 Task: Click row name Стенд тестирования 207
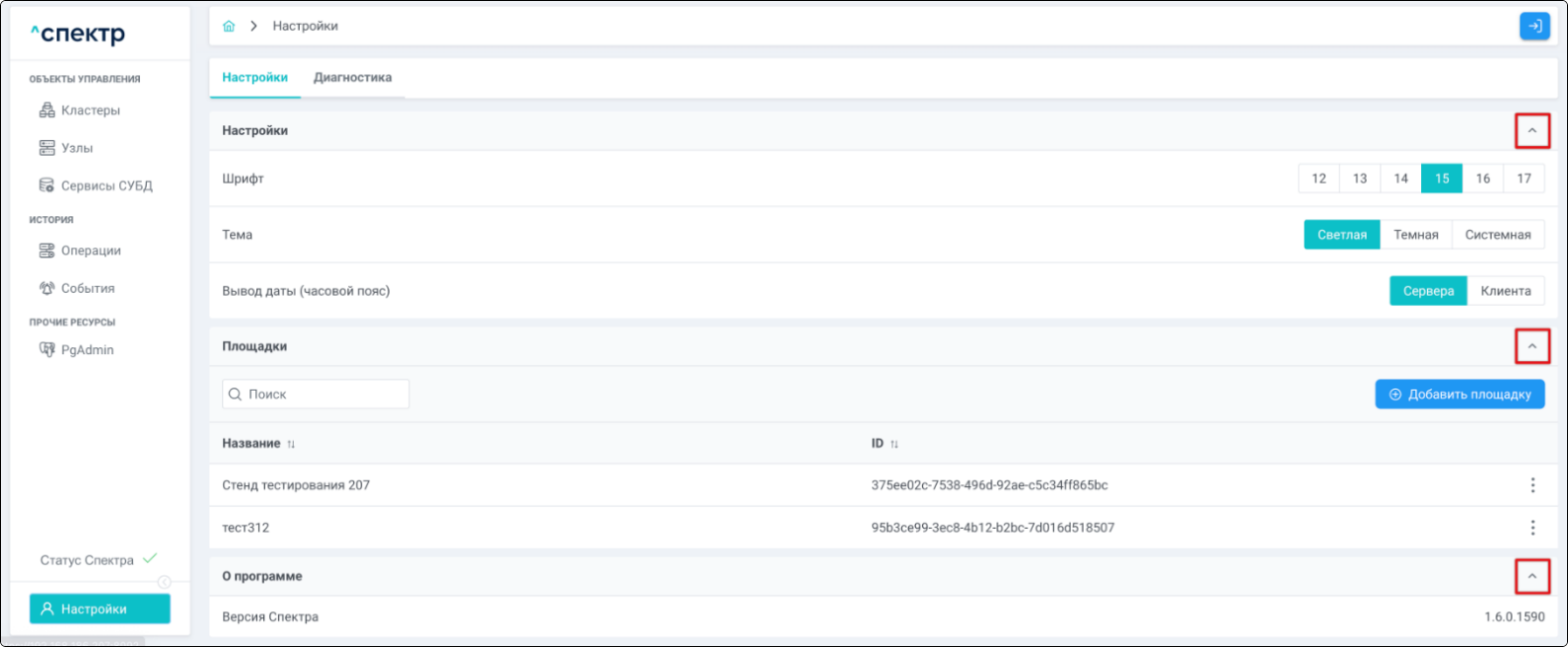click(x=296, y=485)
